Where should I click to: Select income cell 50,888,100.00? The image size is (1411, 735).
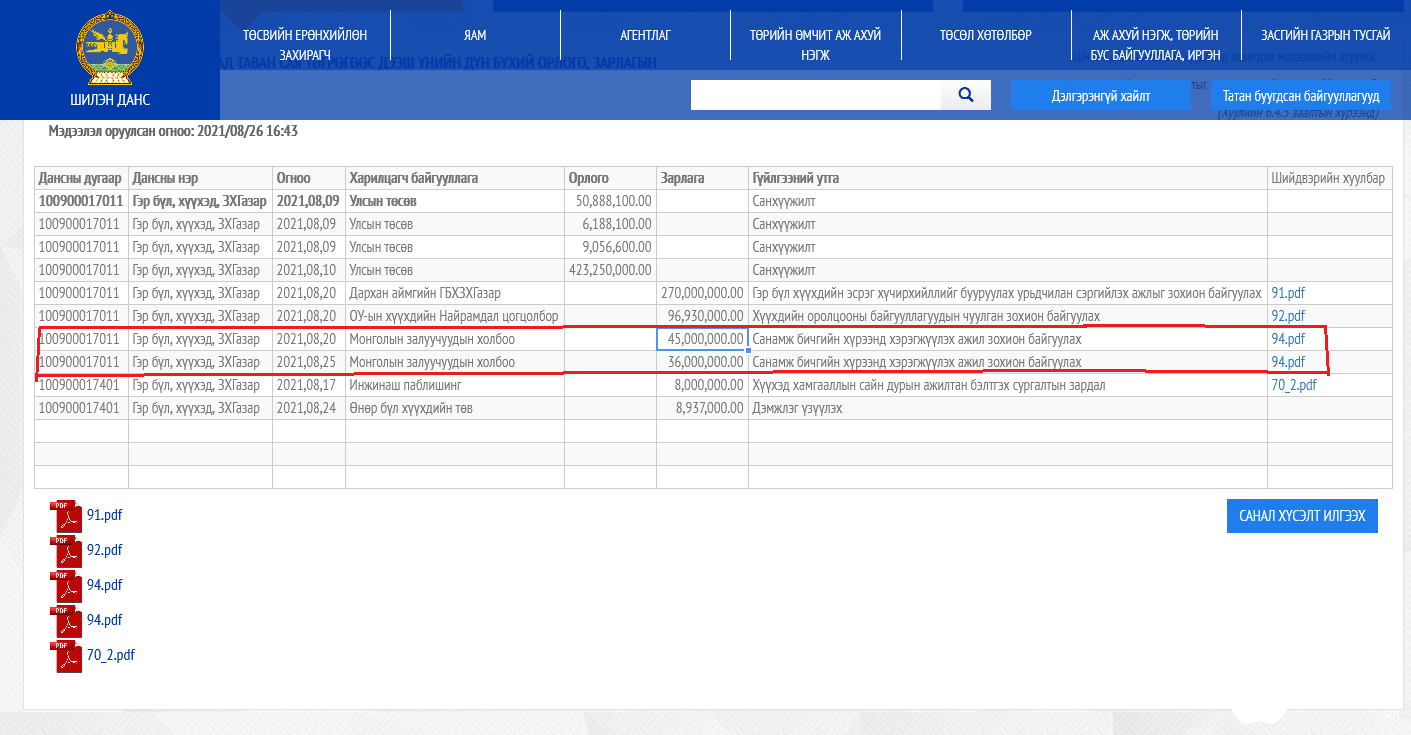click(610, 201)
